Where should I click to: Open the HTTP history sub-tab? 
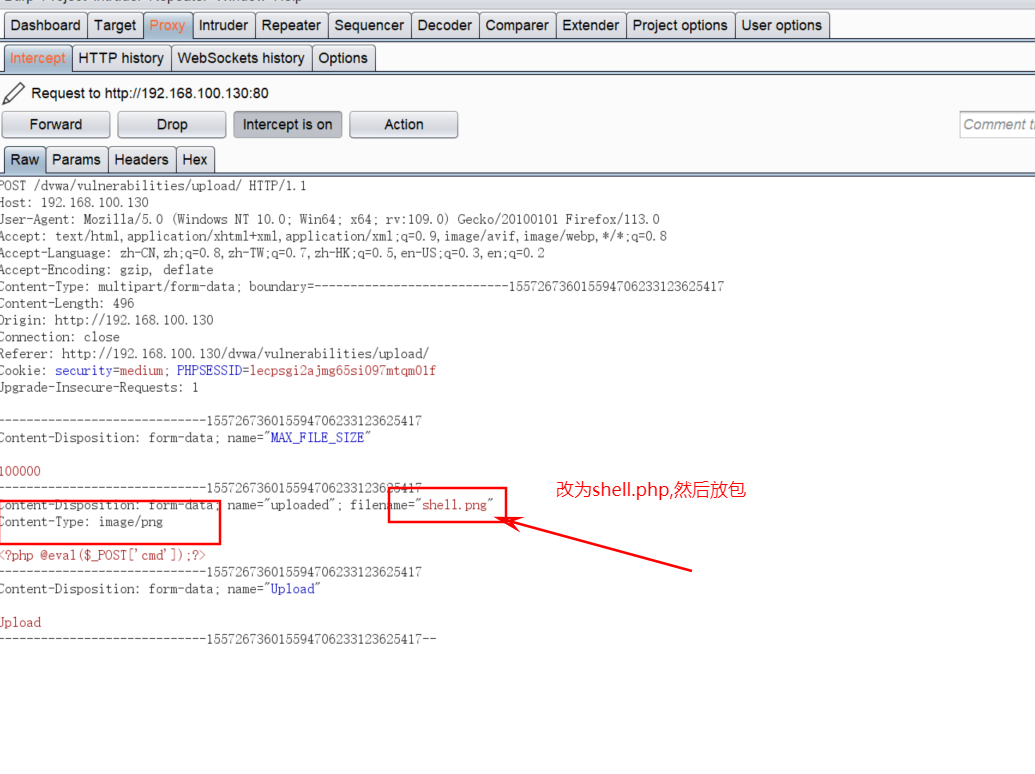(x=121, y=58)
